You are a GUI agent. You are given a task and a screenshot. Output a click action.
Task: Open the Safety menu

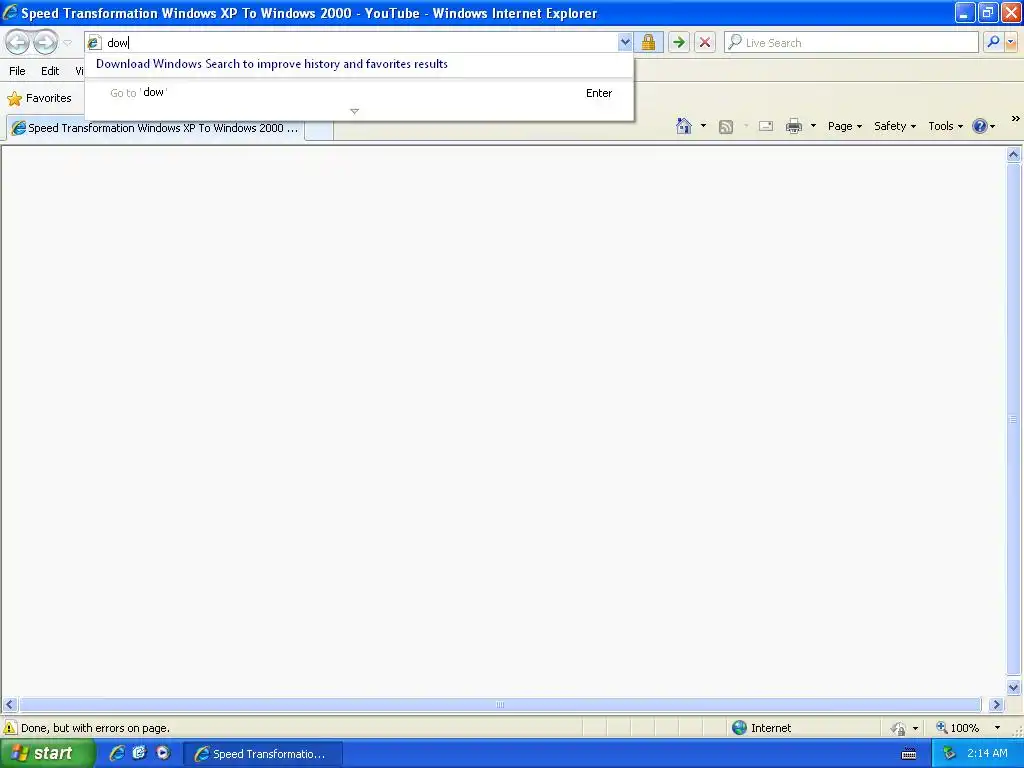[x=895, y=126]
